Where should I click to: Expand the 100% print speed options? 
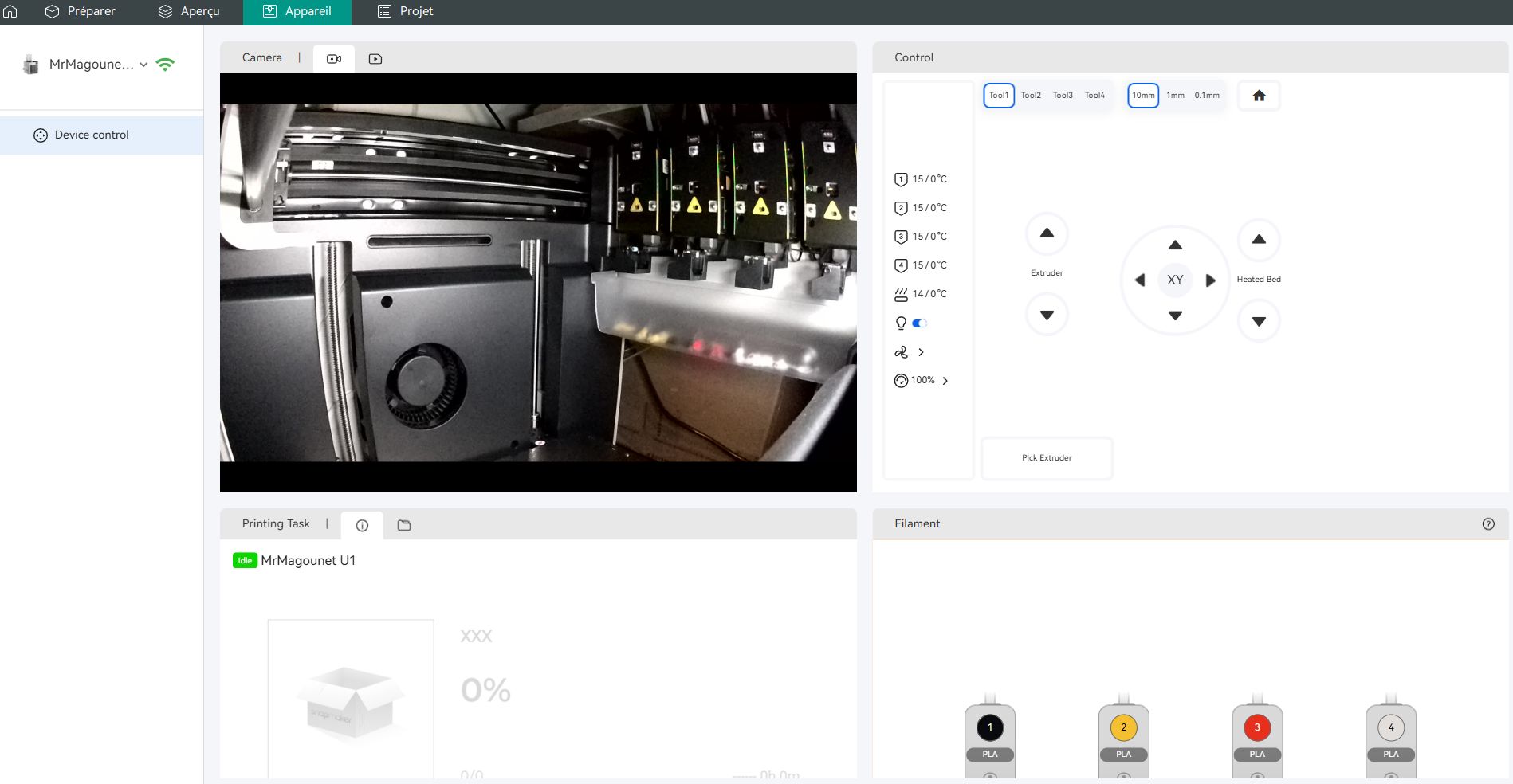tap(945, 381)
